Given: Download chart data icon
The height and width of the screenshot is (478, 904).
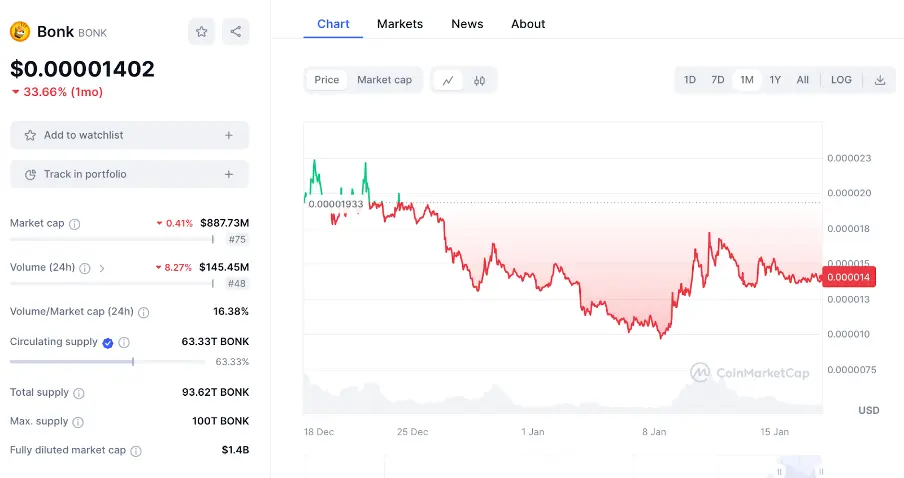Looking at the screenshot, I should 880,80.
